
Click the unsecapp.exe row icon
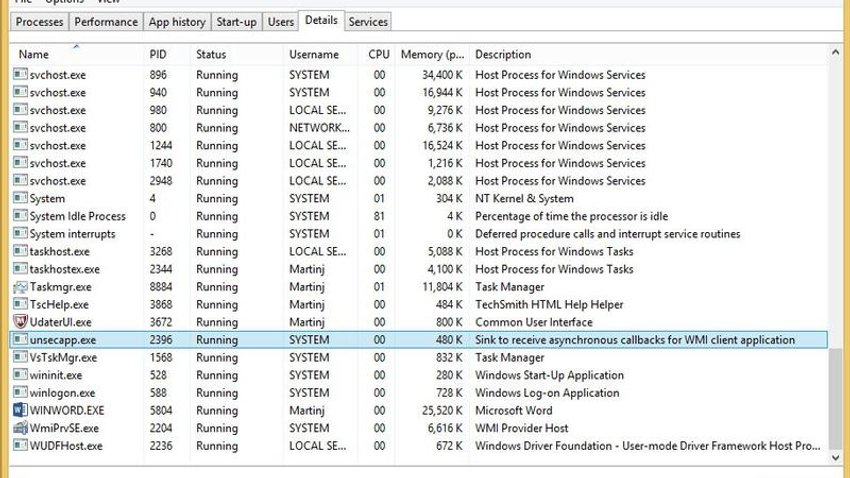20,339
